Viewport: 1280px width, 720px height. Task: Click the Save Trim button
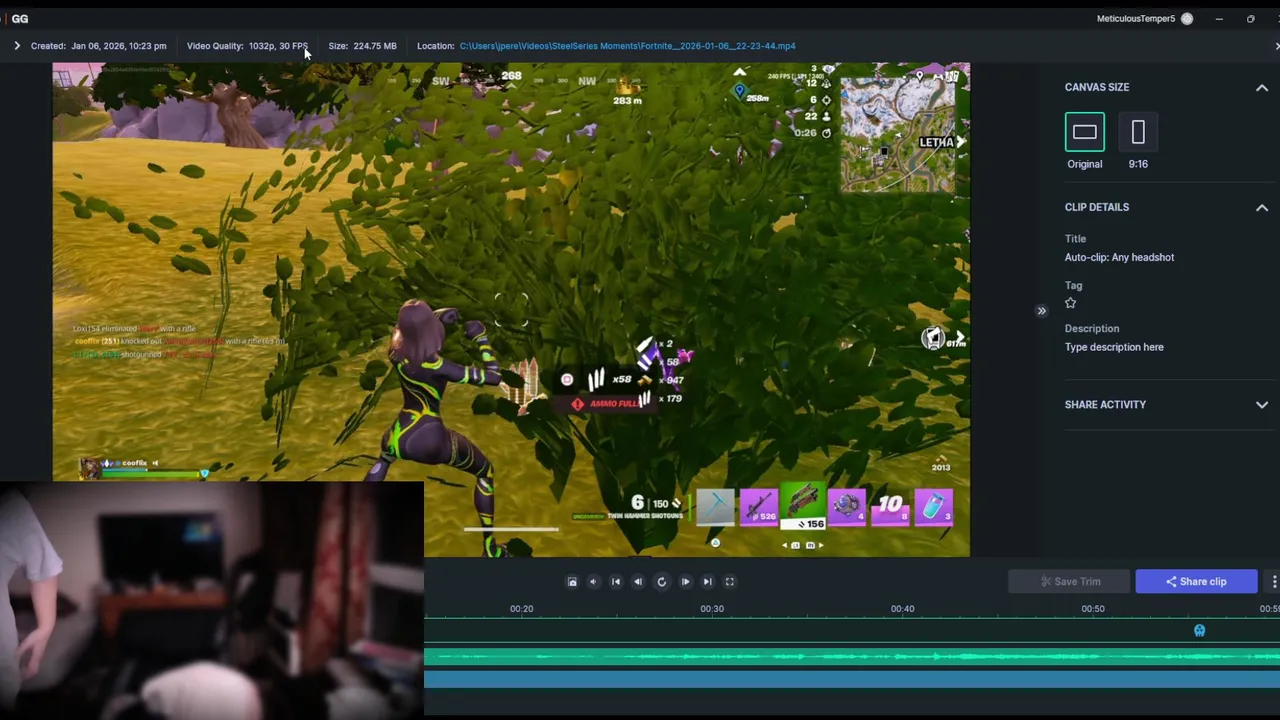click(1069, 581)
